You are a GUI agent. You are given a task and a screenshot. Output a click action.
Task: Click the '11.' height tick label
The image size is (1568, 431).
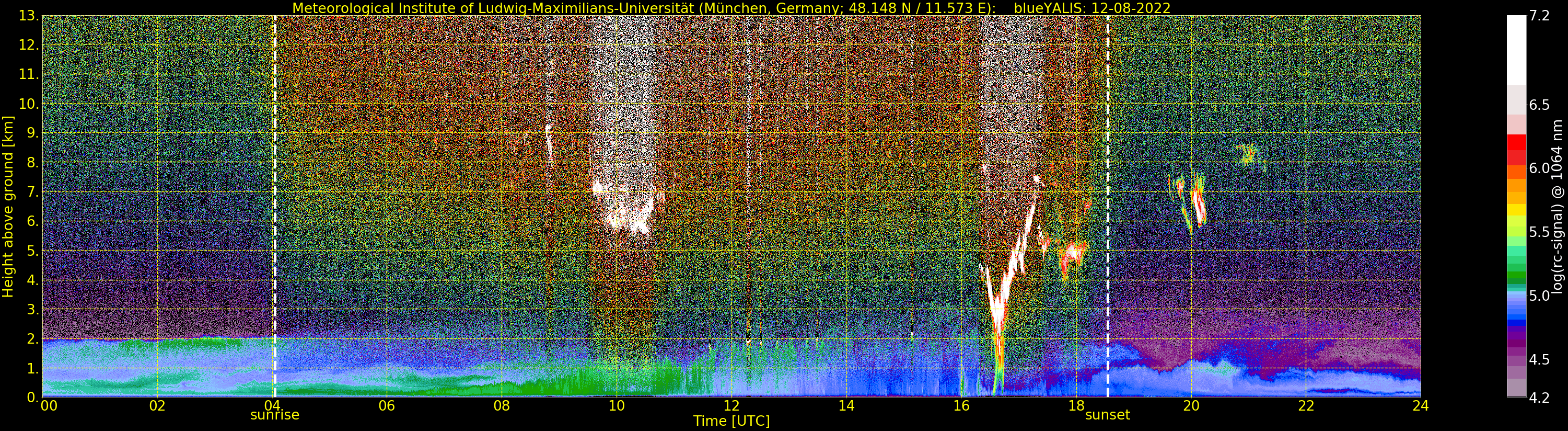point(29,74)
